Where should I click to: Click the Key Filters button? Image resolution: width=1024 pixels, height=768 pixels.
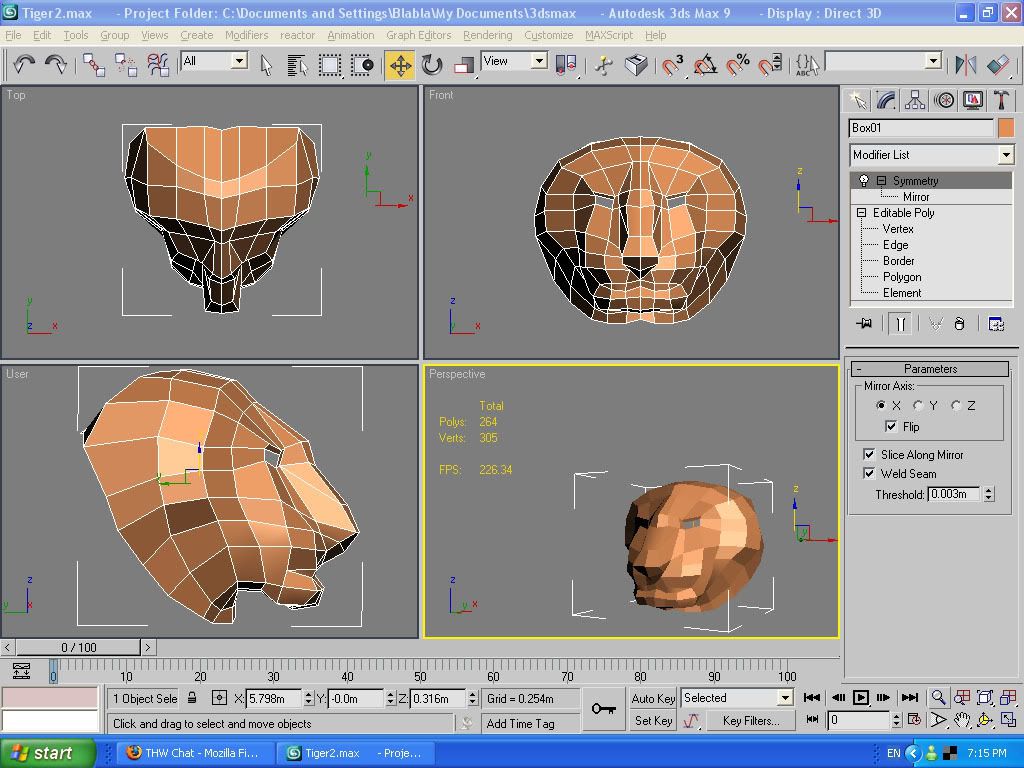(x=750, y=720)
